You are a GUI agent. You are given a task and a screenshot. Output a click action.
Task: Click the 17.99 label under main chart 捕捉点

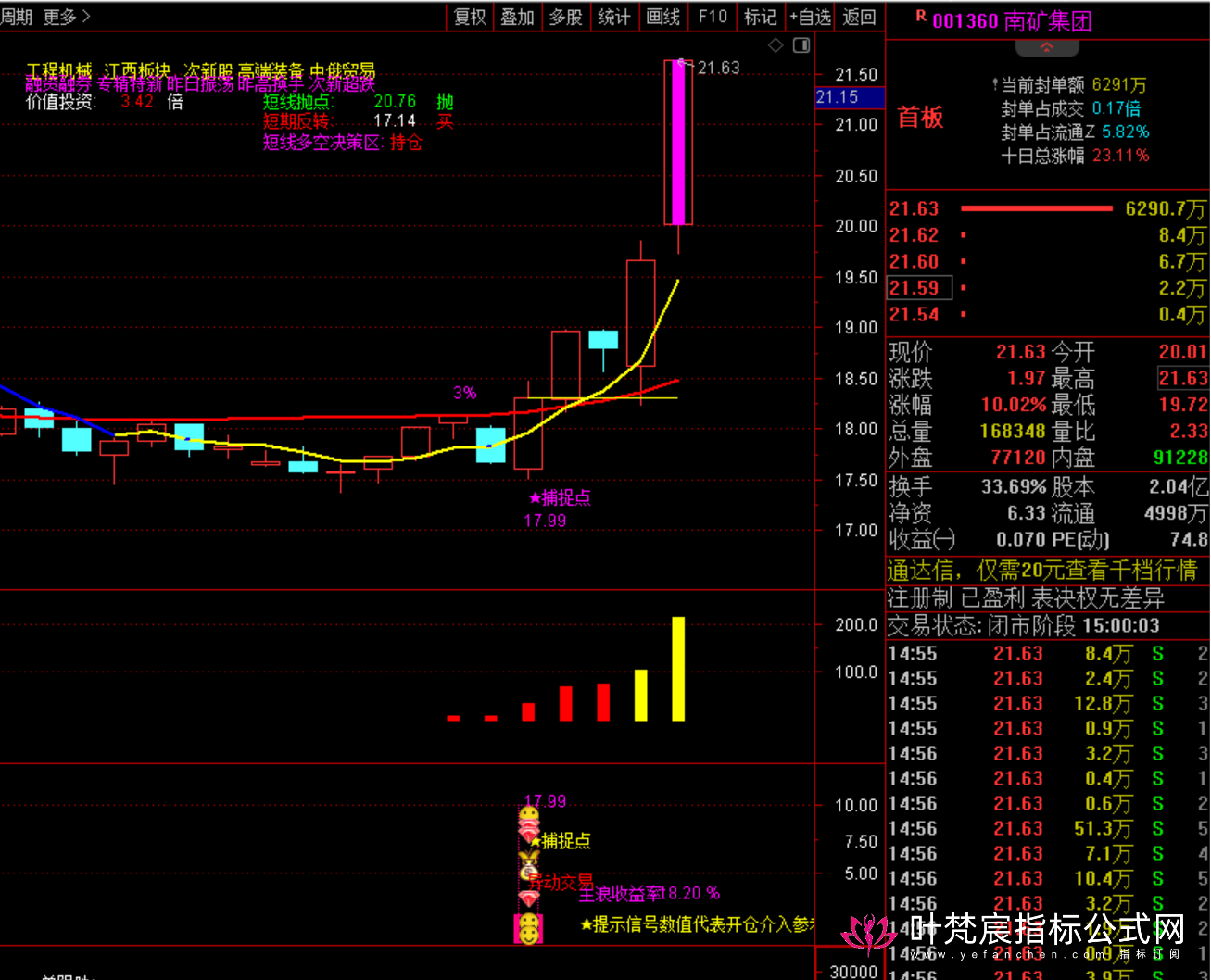[x=545, y=521]
